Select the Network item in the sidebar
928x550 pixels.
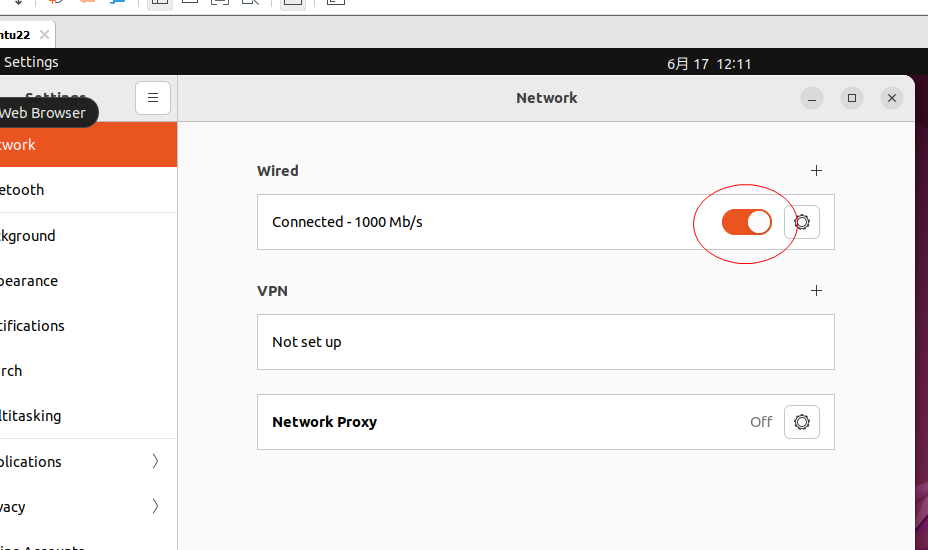point(88,144)
